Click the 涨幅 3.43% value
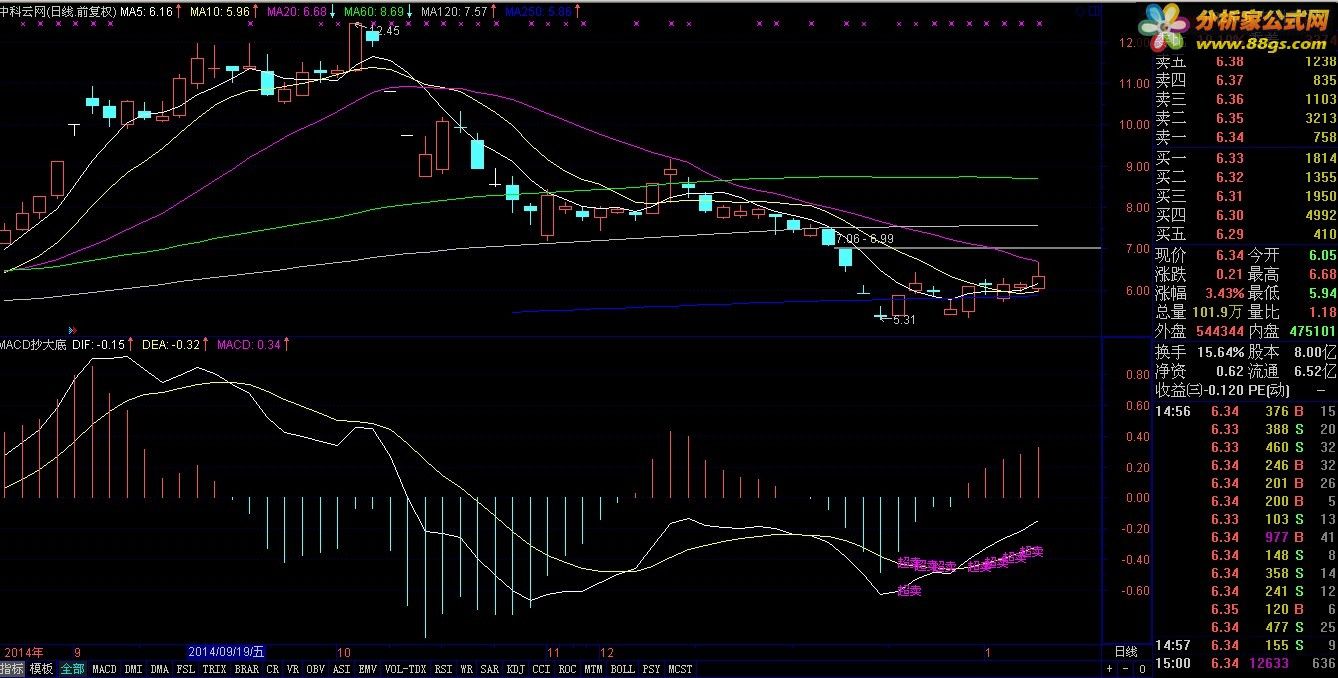Screen dimensions: 1338x678 tap(1224, 293)
